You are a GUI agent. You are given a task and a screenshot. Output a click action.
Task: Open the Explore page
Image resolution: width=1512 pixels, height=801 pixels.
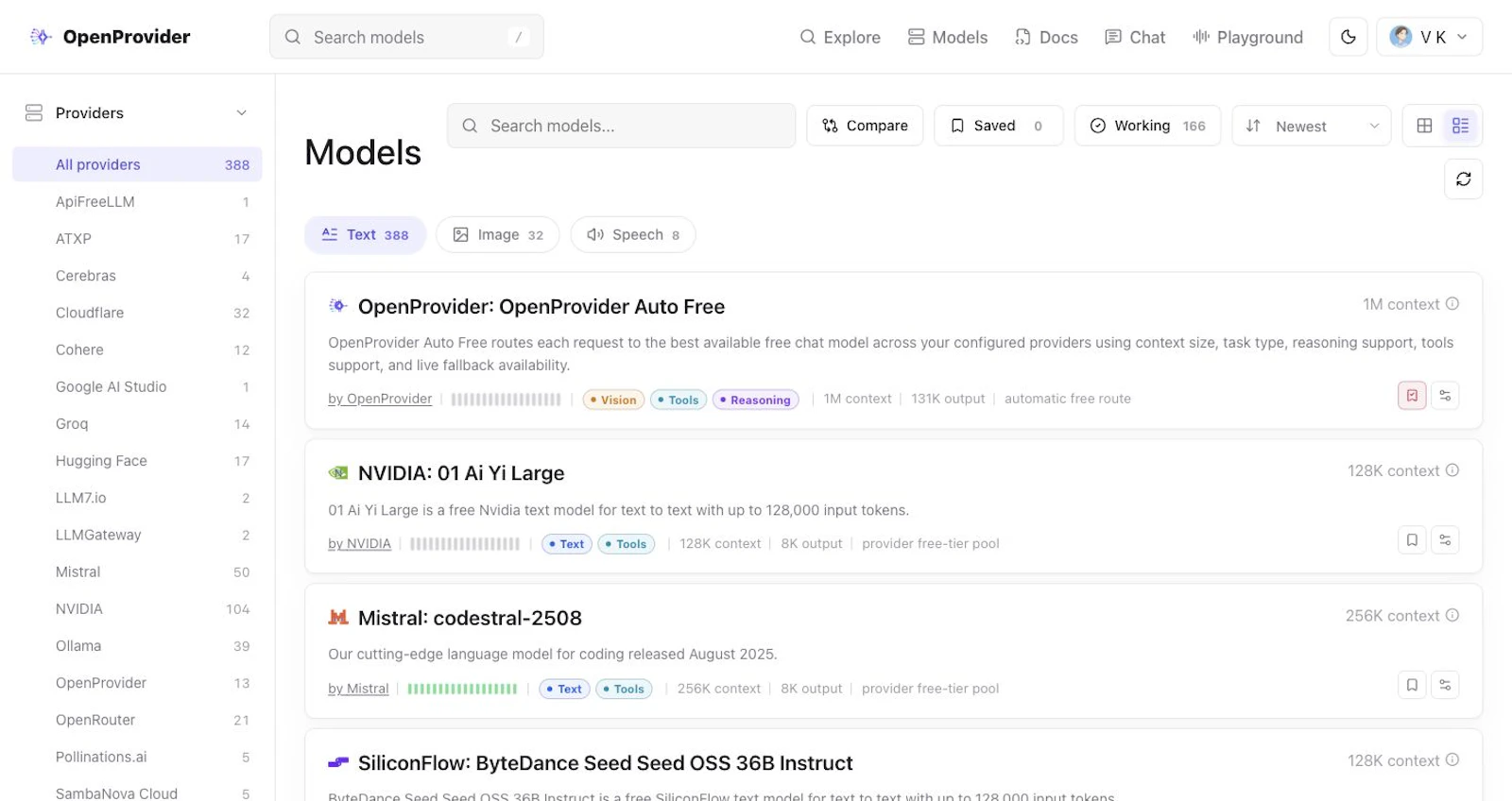pos(840,37)
